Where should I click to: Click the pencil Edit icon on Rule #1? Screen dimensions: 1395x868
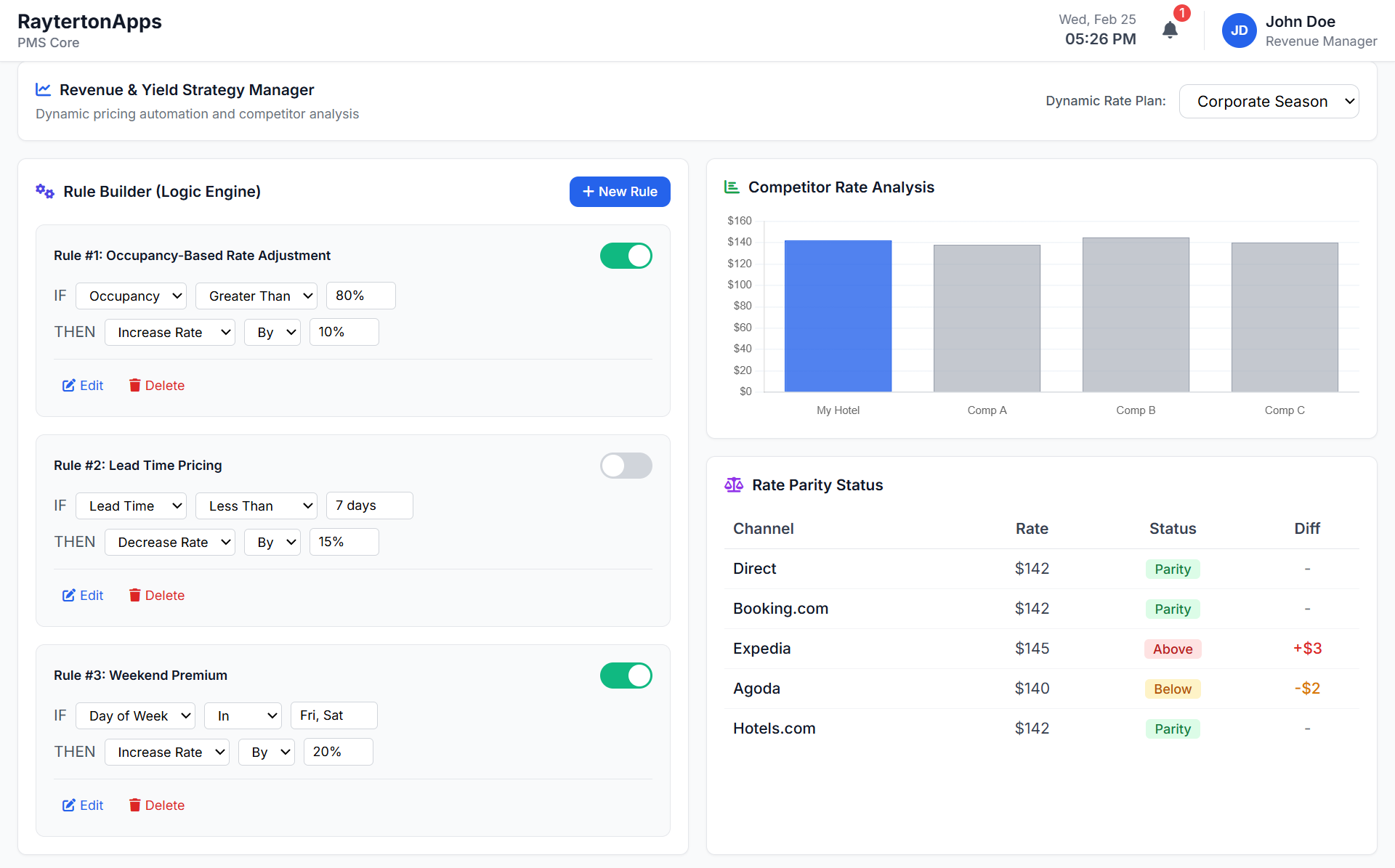(70, 385)
